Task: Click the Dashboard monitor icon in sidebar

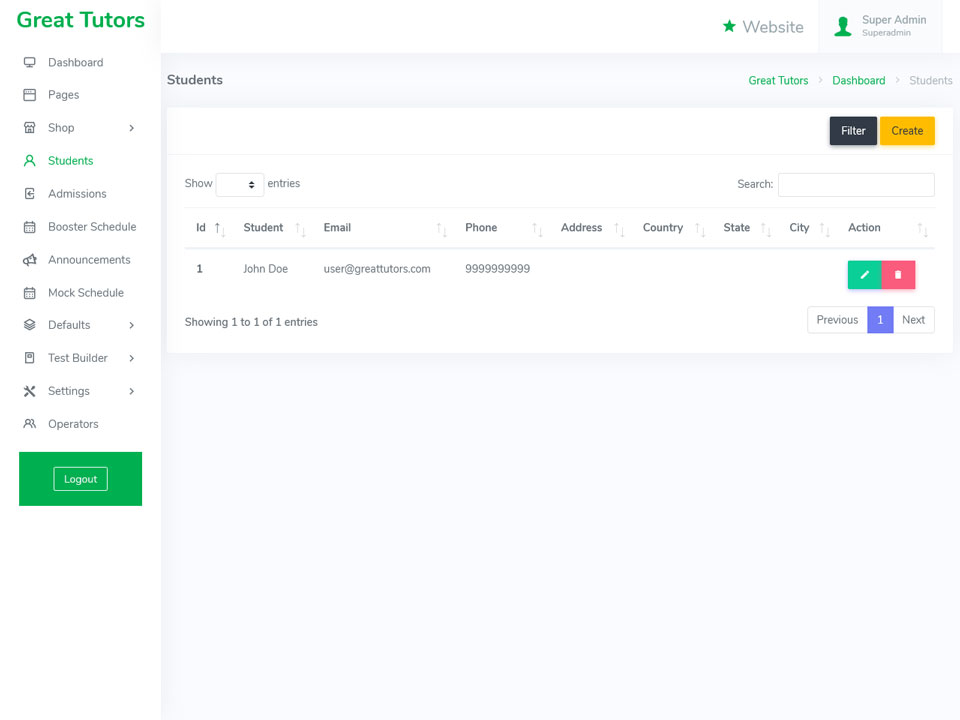Action: (x=29, y=62)
